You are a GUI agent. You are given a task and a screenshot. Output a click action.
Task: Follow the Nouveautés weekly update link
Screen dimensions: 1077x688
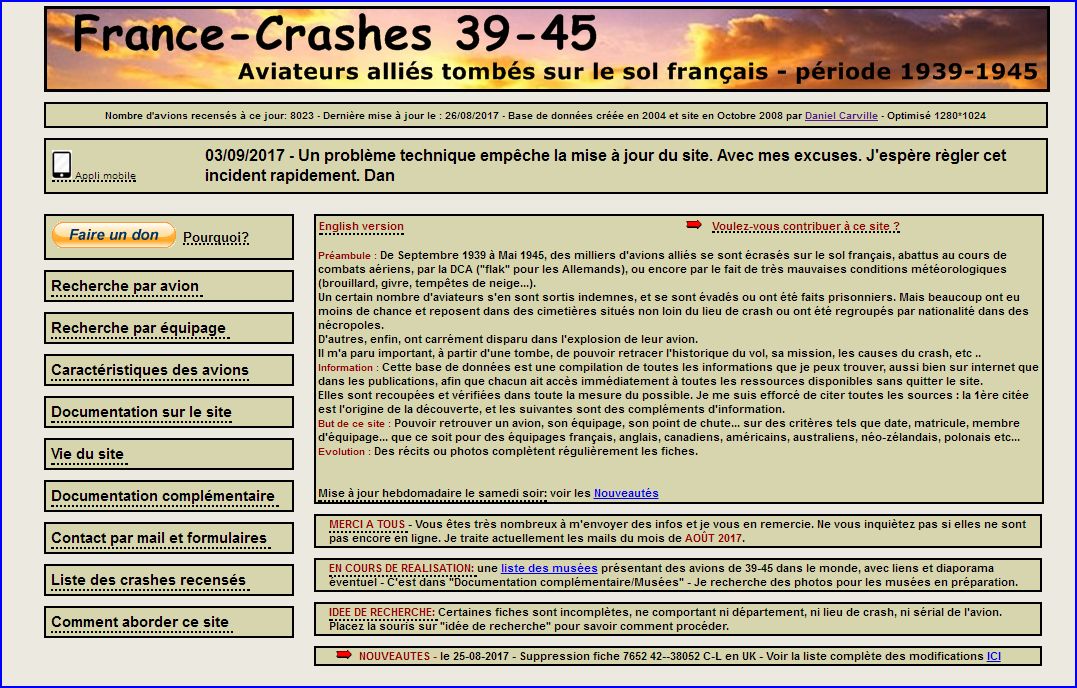pyautogui.click(x=626, y=493)
